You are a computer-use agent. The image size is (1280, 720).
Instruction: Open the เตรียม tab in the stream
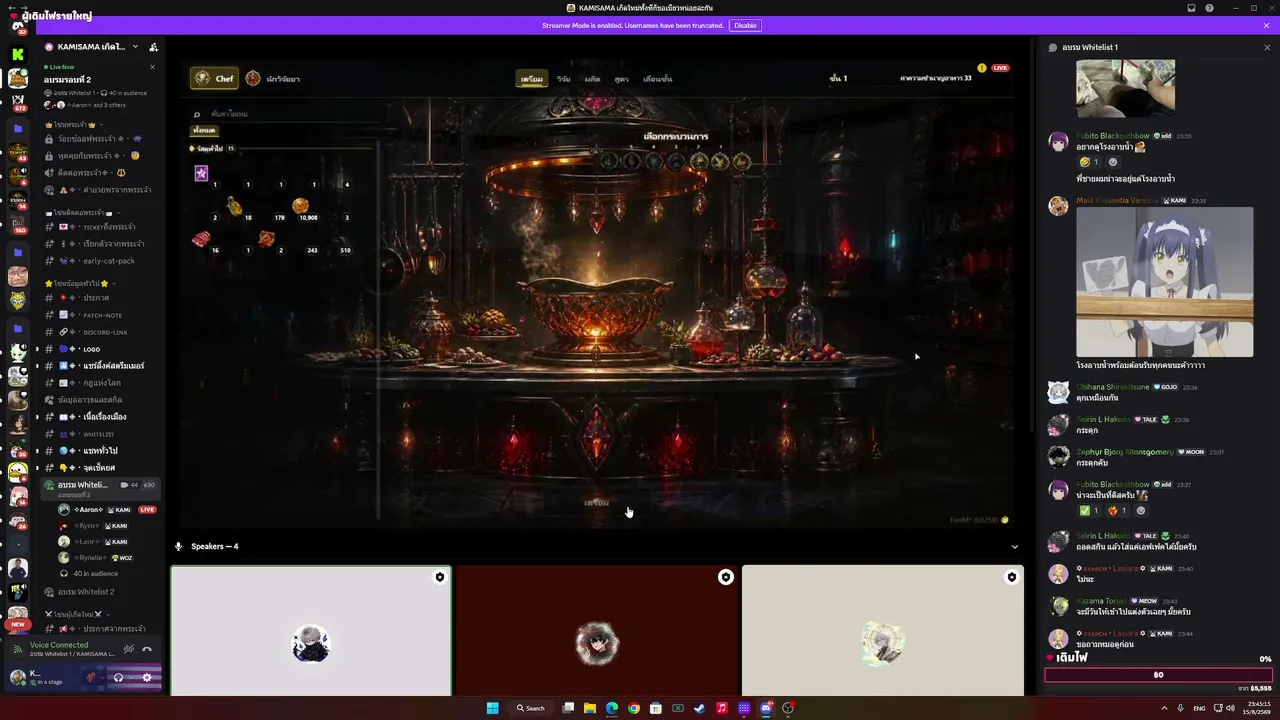point(532,79)
